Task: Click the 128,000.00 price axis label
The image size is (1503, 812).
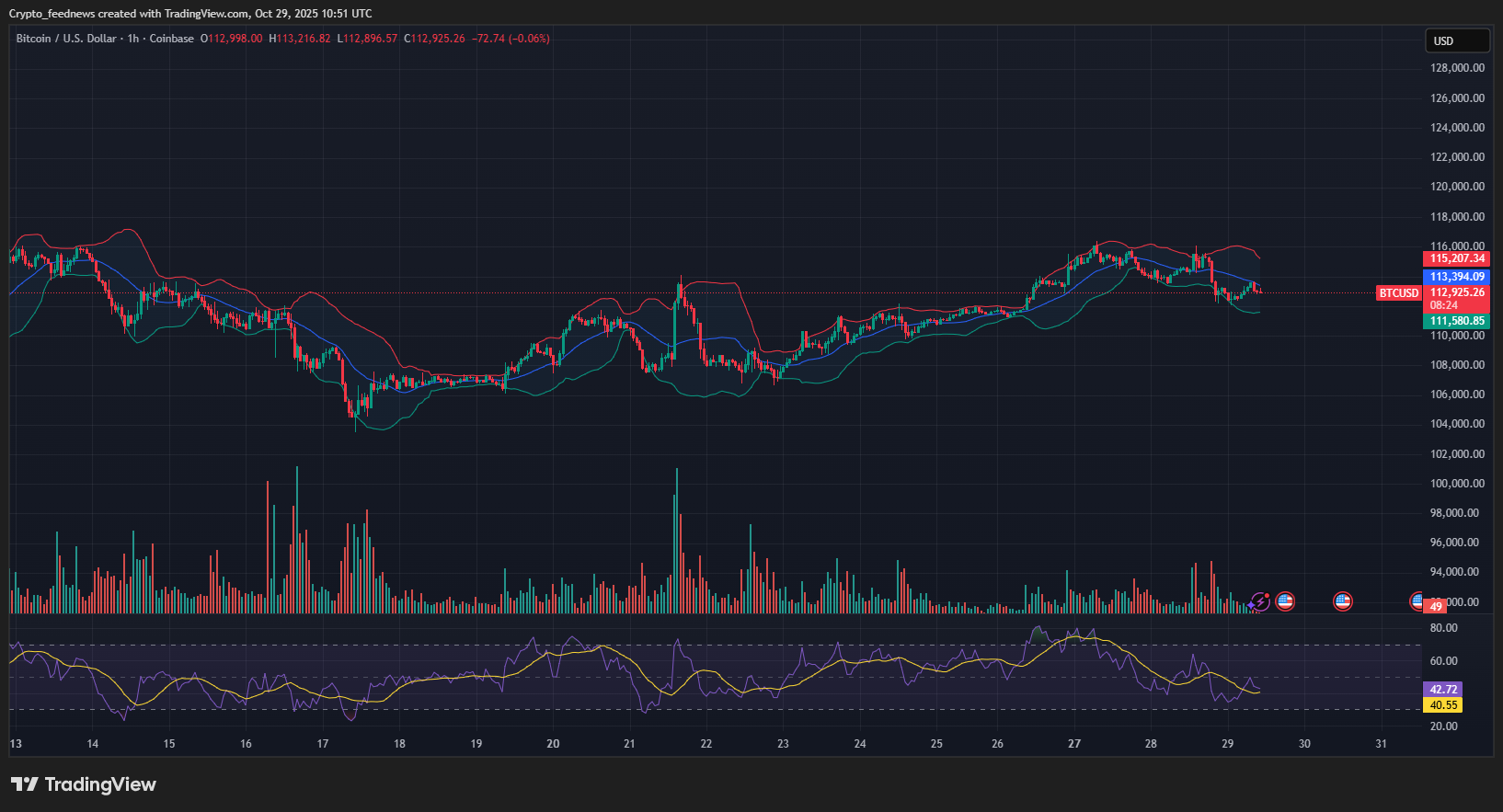Action: pos(1457,68)
